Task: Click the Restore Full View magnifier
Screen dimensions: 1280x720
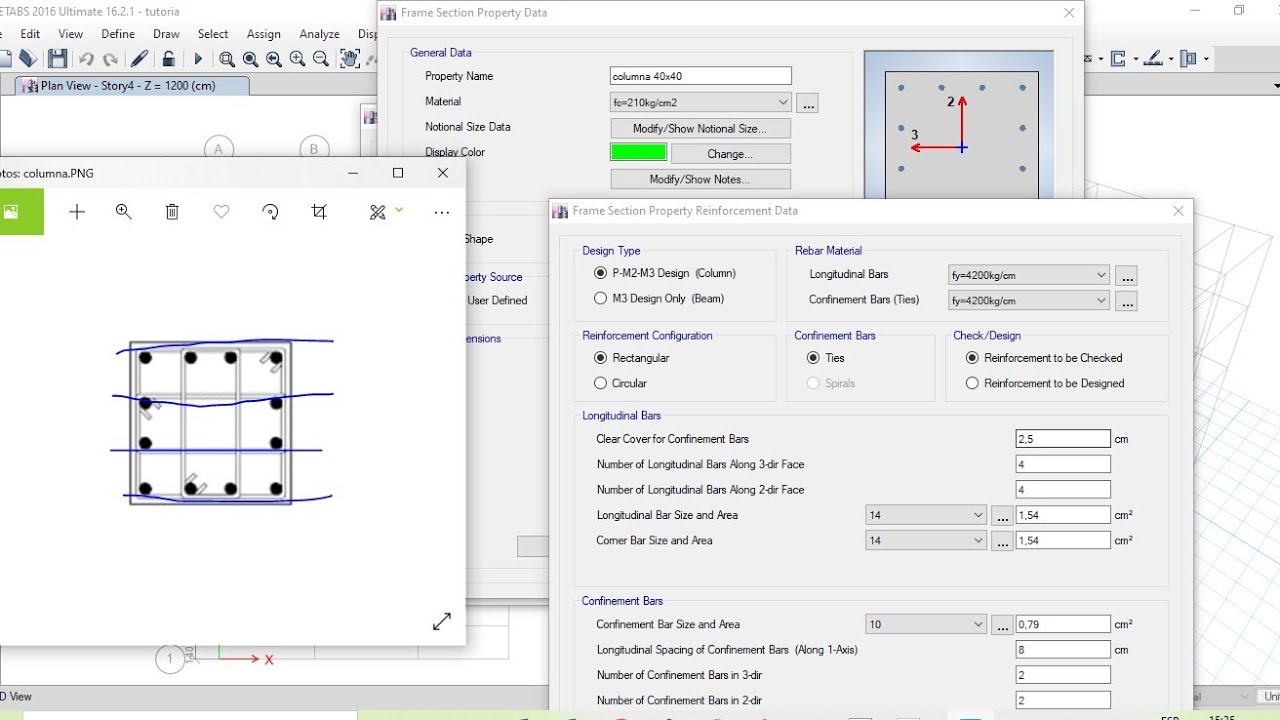Action: [x=250, y=59]
